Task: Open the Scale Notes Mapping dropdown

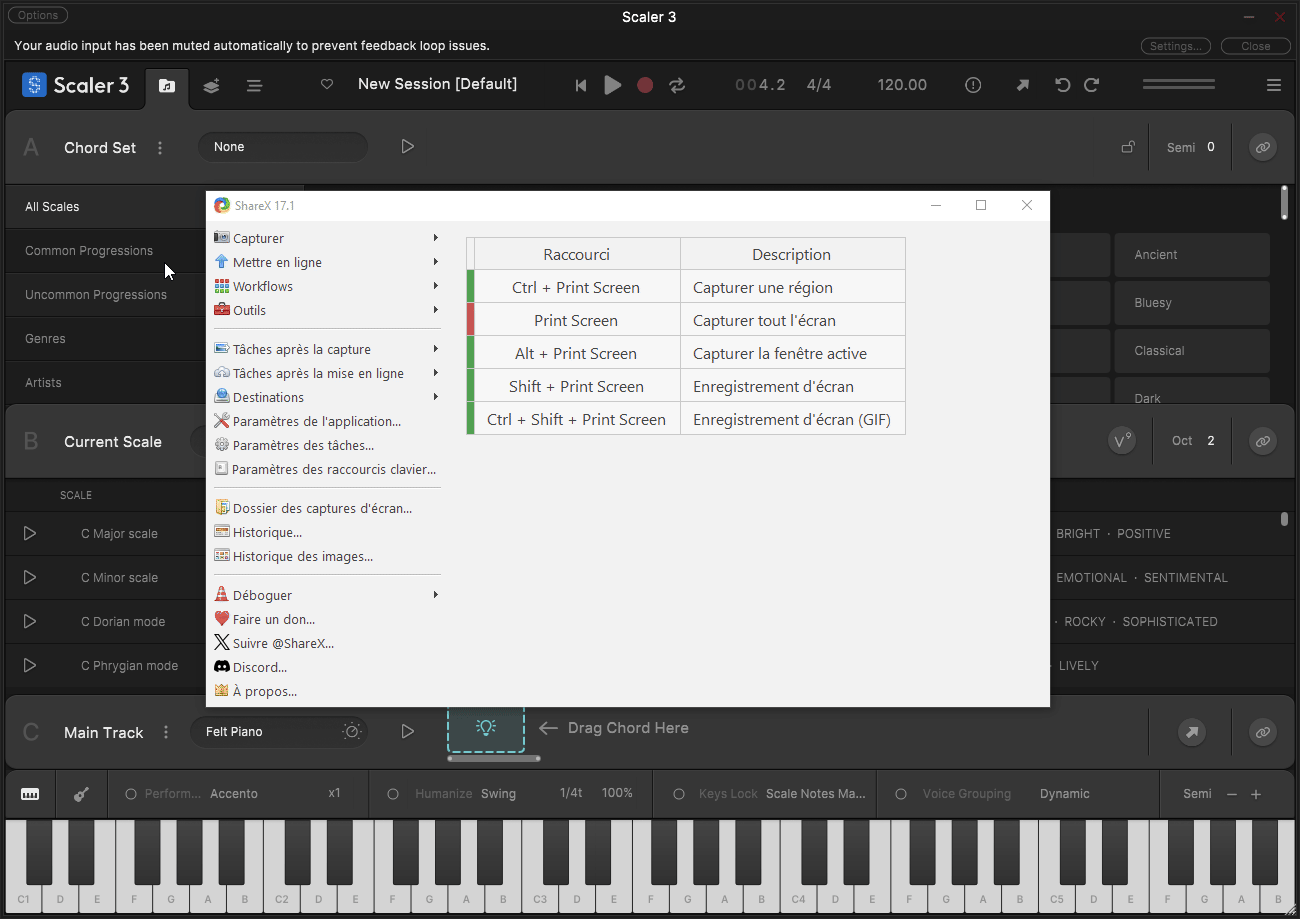Action: pos(816,794)
